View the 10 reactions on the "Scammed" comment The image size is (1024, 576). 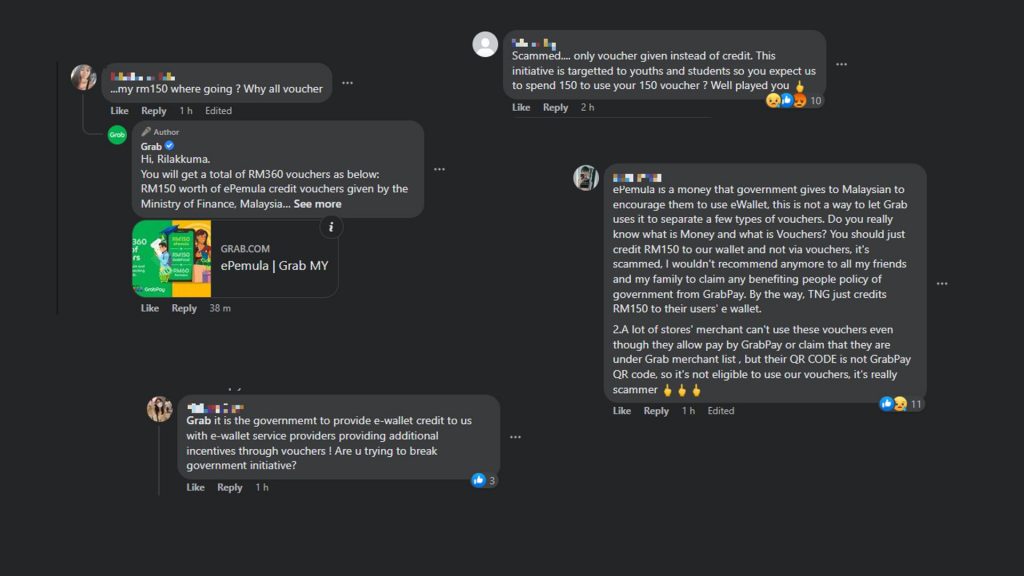click(795, 100)
